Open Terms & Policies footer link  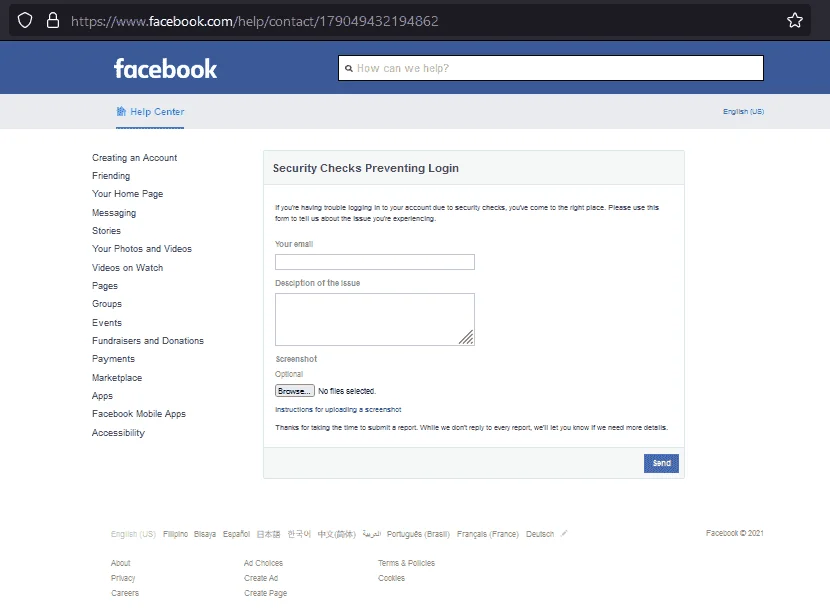pyautogui.click(x=407, y=563)
